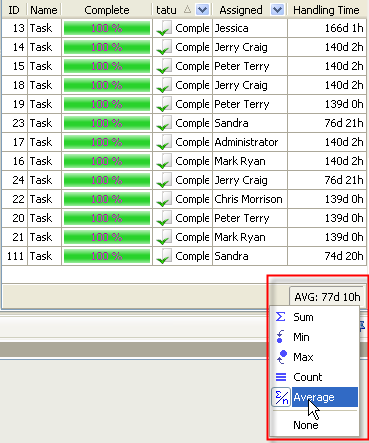
Task: Click the Comple status text of task 19
Action: pos(192,104)
